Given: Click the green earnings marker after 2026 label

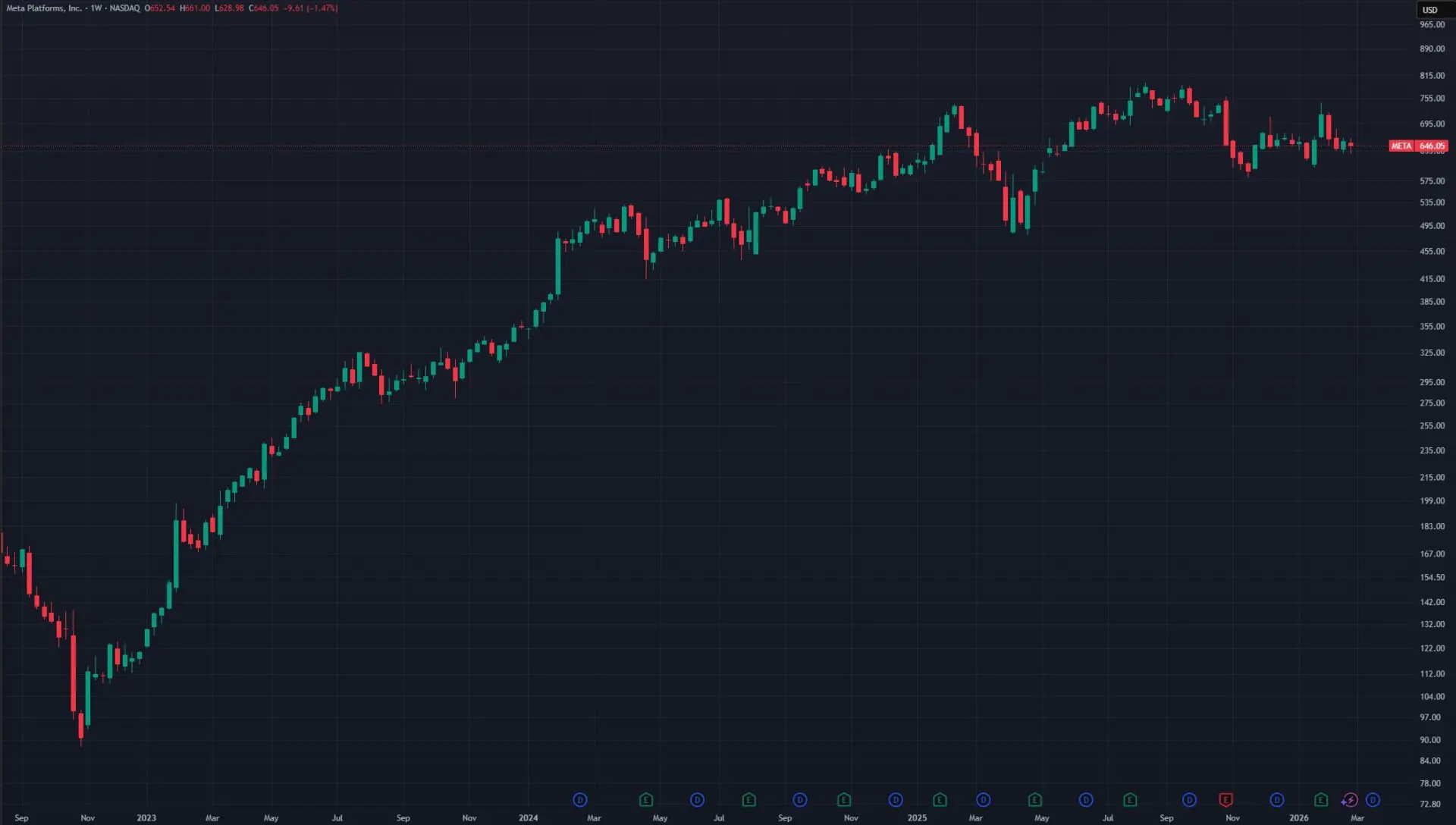Looking at the screenshot, I should click(x=1321, y=800).
